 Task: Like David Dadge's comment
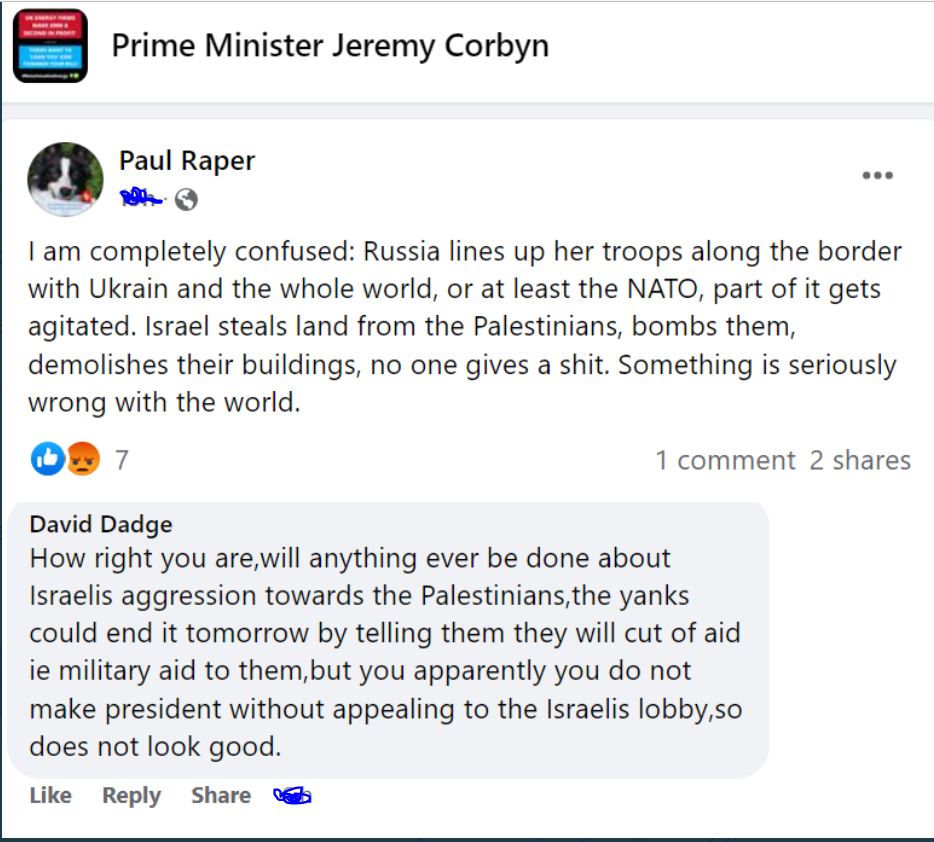click(50, 796)
